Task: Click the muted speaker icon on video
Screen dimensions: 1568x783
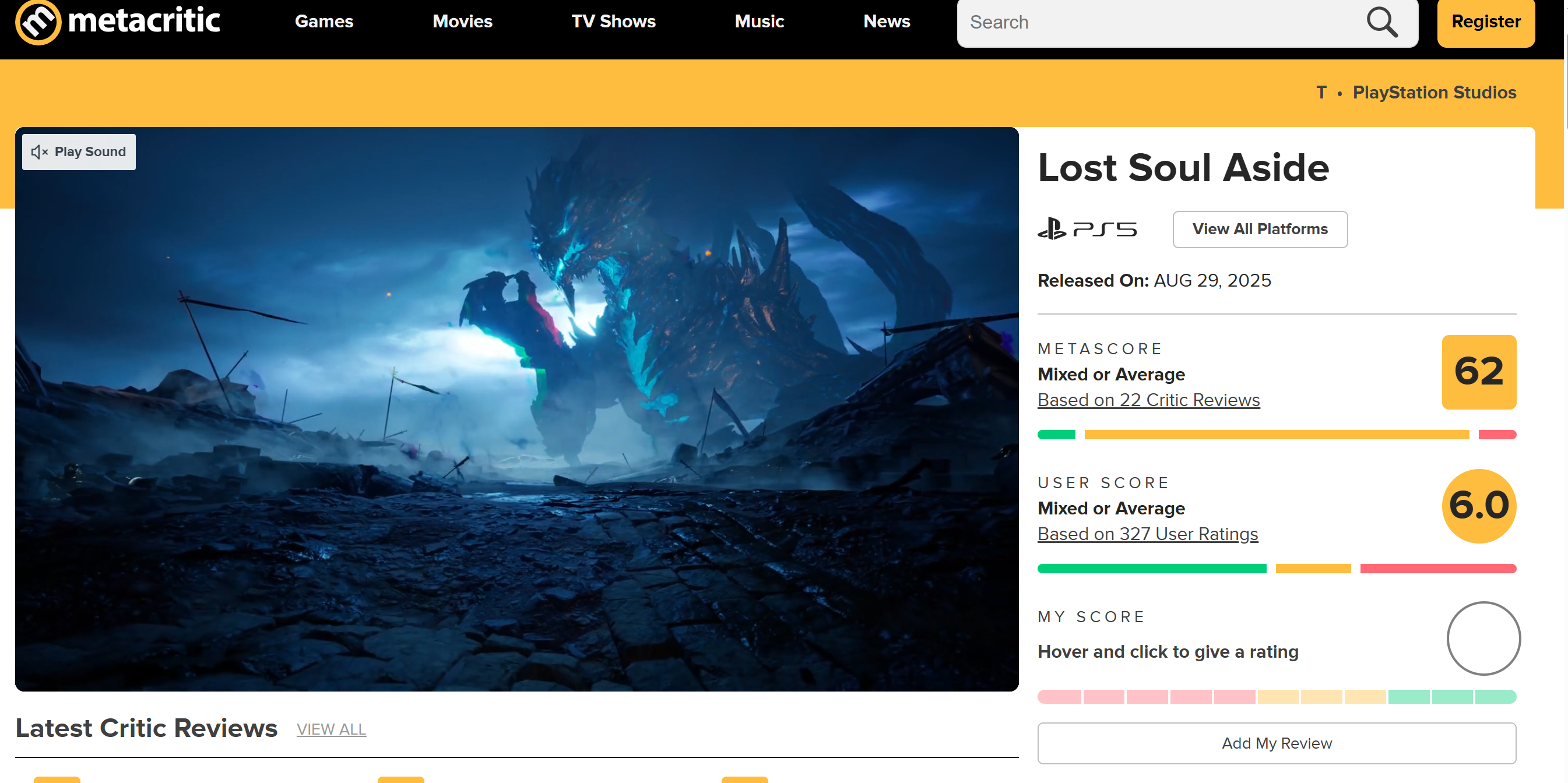Action: point(39,152)
